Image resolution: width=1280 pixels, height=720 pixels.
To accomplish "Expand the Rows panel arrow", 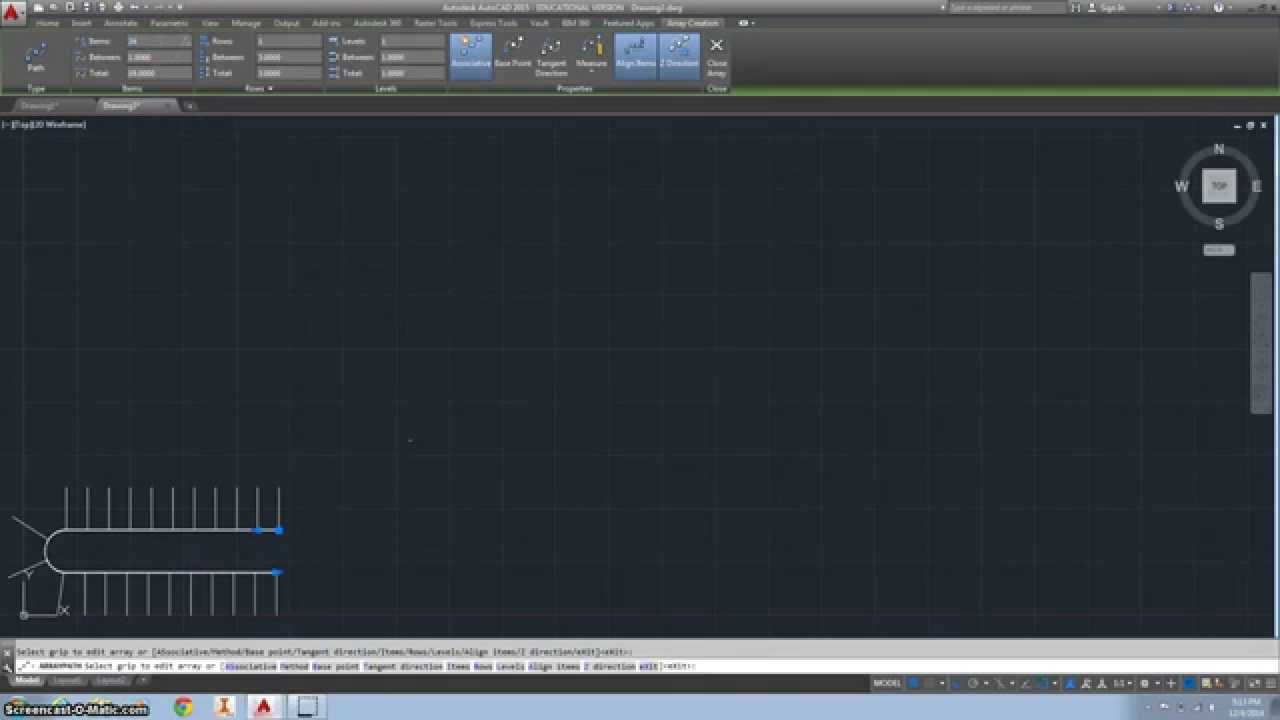I will (x=270, y=89).
